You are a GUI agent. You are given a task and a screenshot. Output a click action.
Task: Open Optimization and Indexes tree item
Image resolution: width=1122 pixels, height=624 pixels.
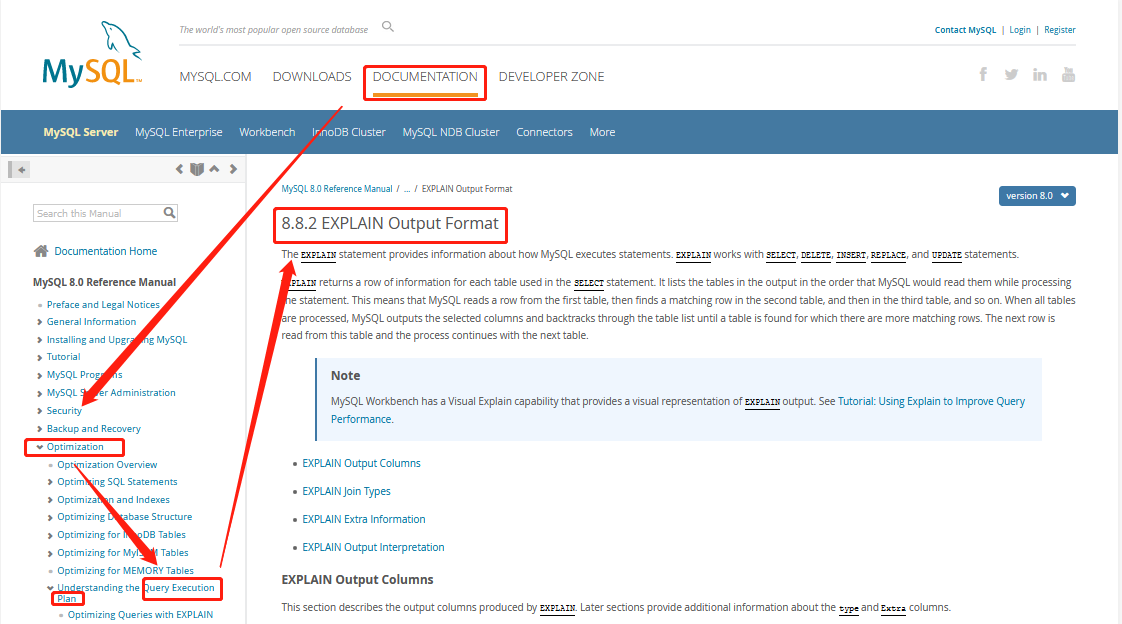pyautogui.click(x=114, y=500)
